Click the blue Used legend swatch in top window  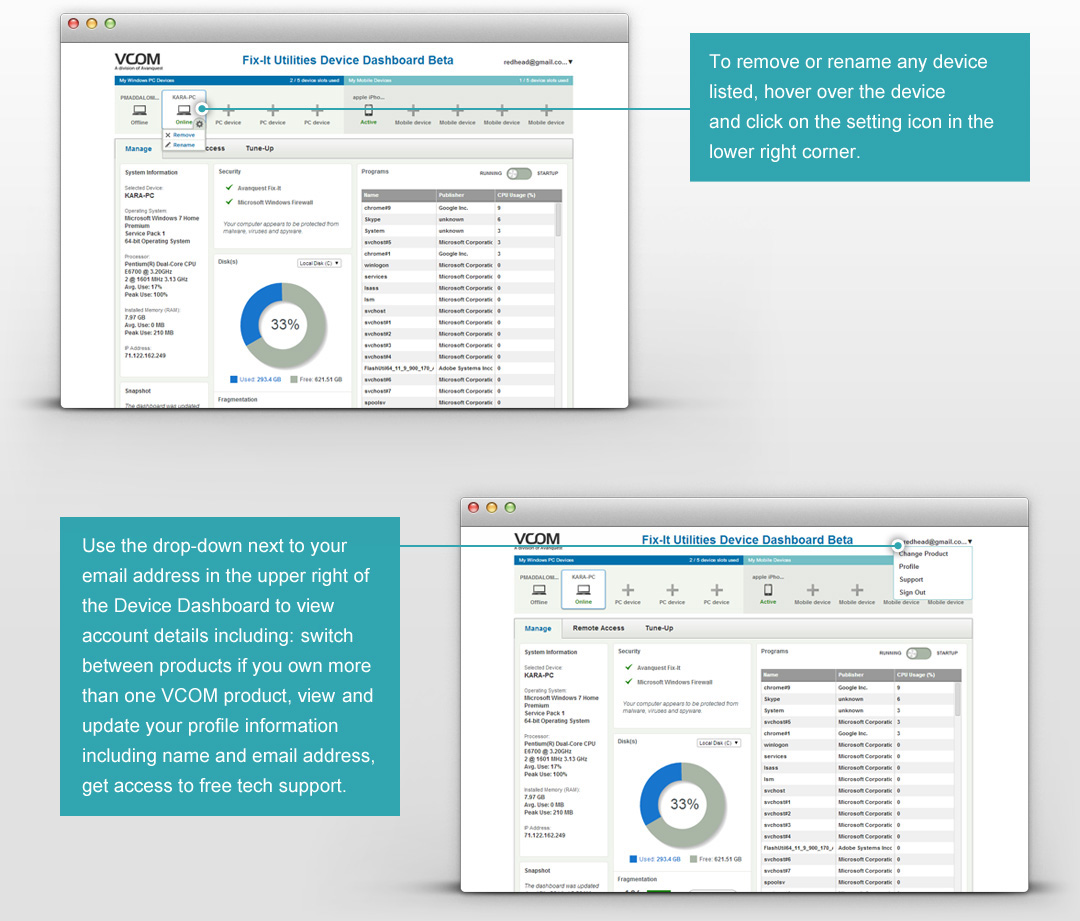tap(234, 380)
